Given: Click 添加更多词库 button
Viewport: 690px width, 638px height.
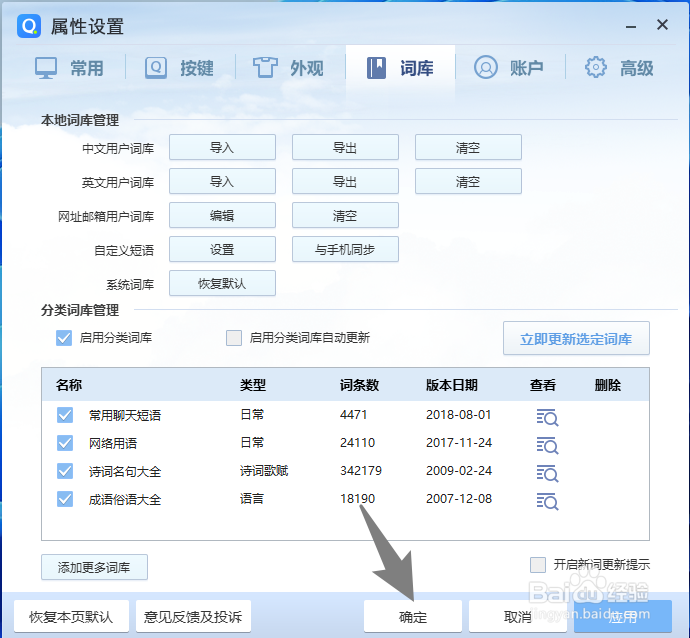Looking at the screenshot, I should [94, 567].
